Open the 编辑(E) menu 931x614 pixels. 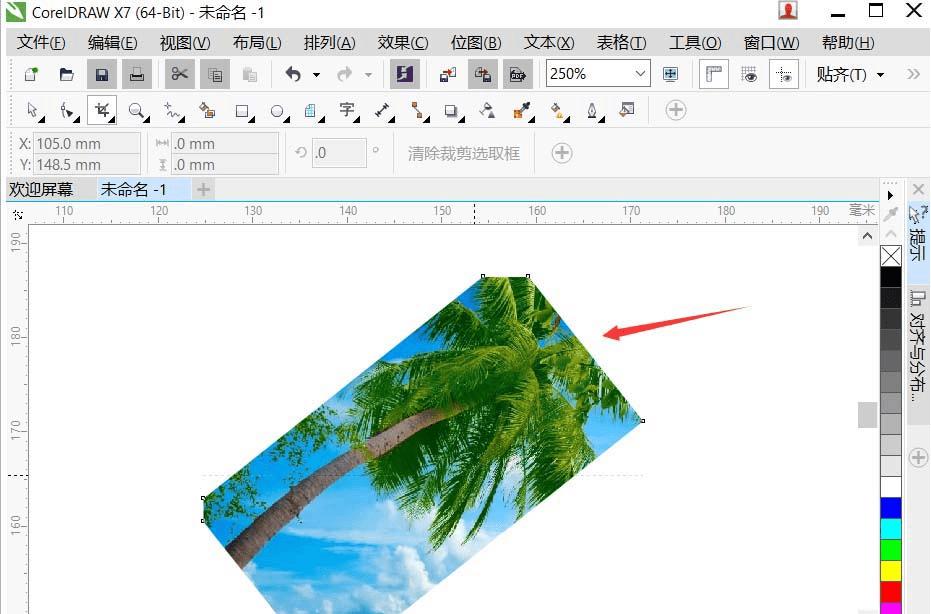(112, 43)
